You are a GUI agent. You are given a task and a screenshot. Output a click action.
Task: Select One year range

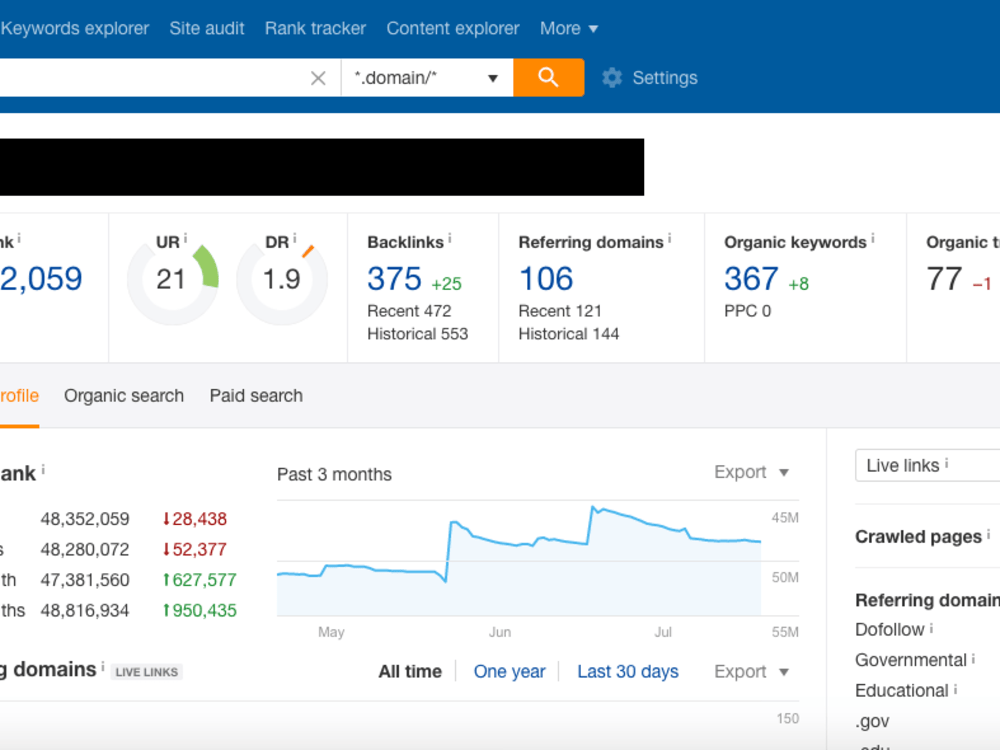[x=510, y=672]
